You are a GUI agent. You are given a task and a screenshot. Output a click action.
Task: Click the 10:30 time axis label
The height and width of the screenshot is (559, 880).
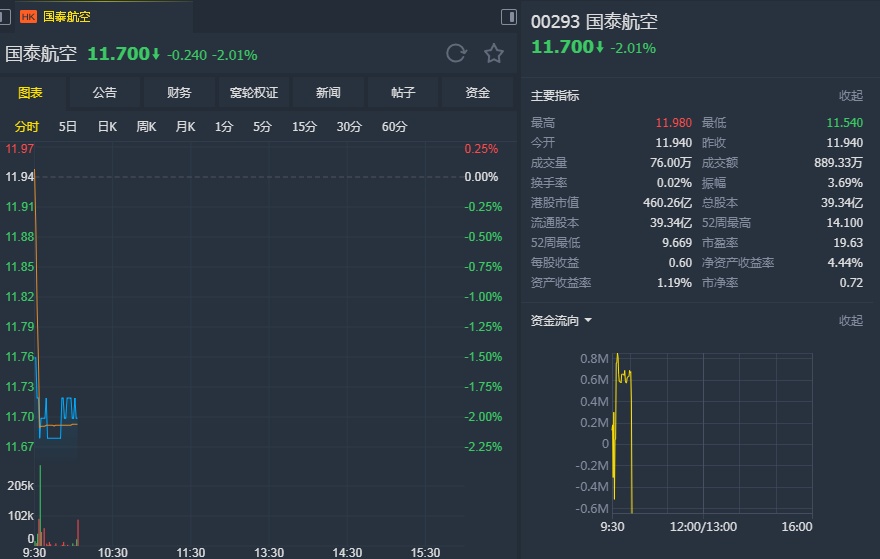113,553
